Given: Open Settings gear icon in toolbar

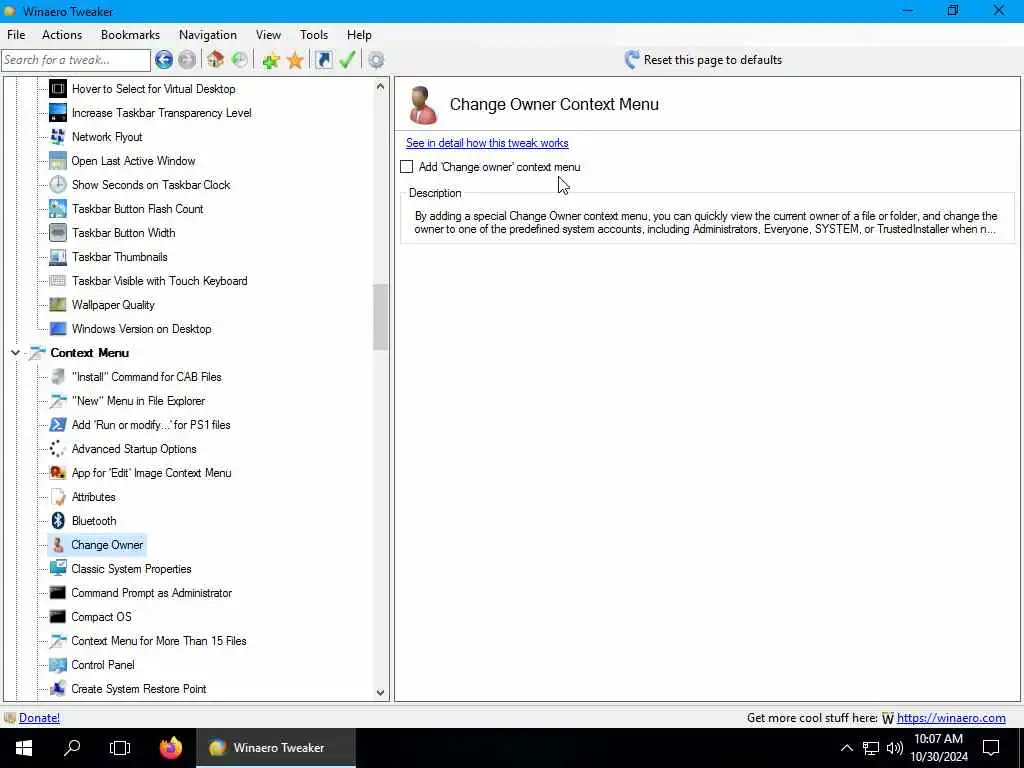Looking at the screenshot, I should 376,60.
